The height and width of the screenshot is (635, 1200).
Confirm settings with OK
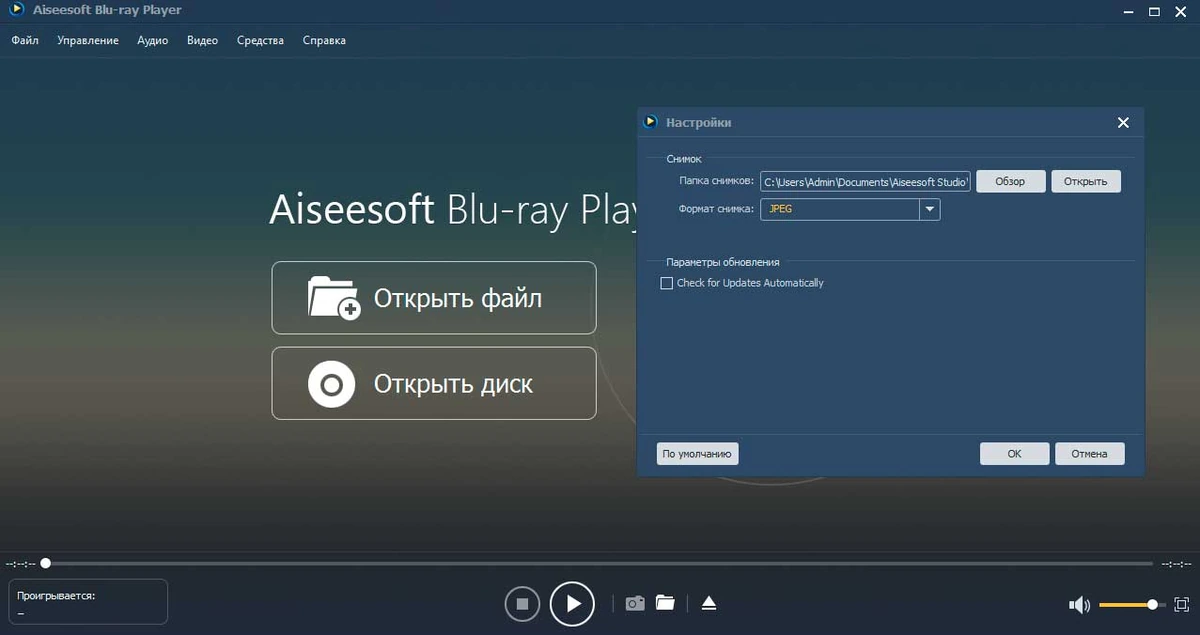(x=1014, y=454)
